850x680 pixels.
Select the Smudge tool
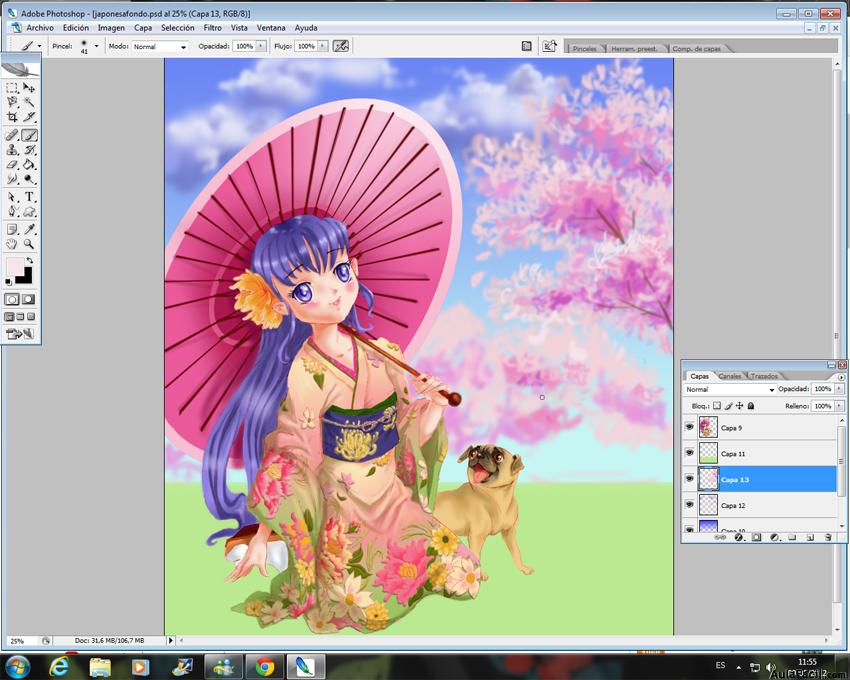(x=12, y=179)
